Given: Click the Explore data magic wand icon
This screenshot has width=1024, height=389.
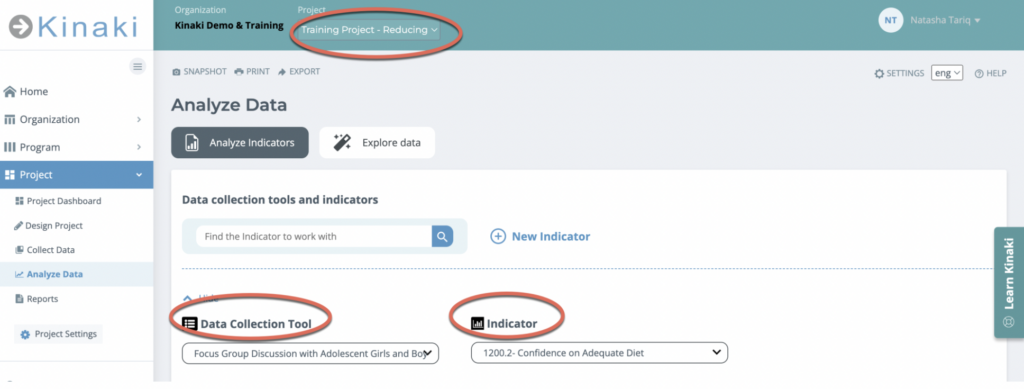Looking at the screenshot, I should [x=342, y=142].
